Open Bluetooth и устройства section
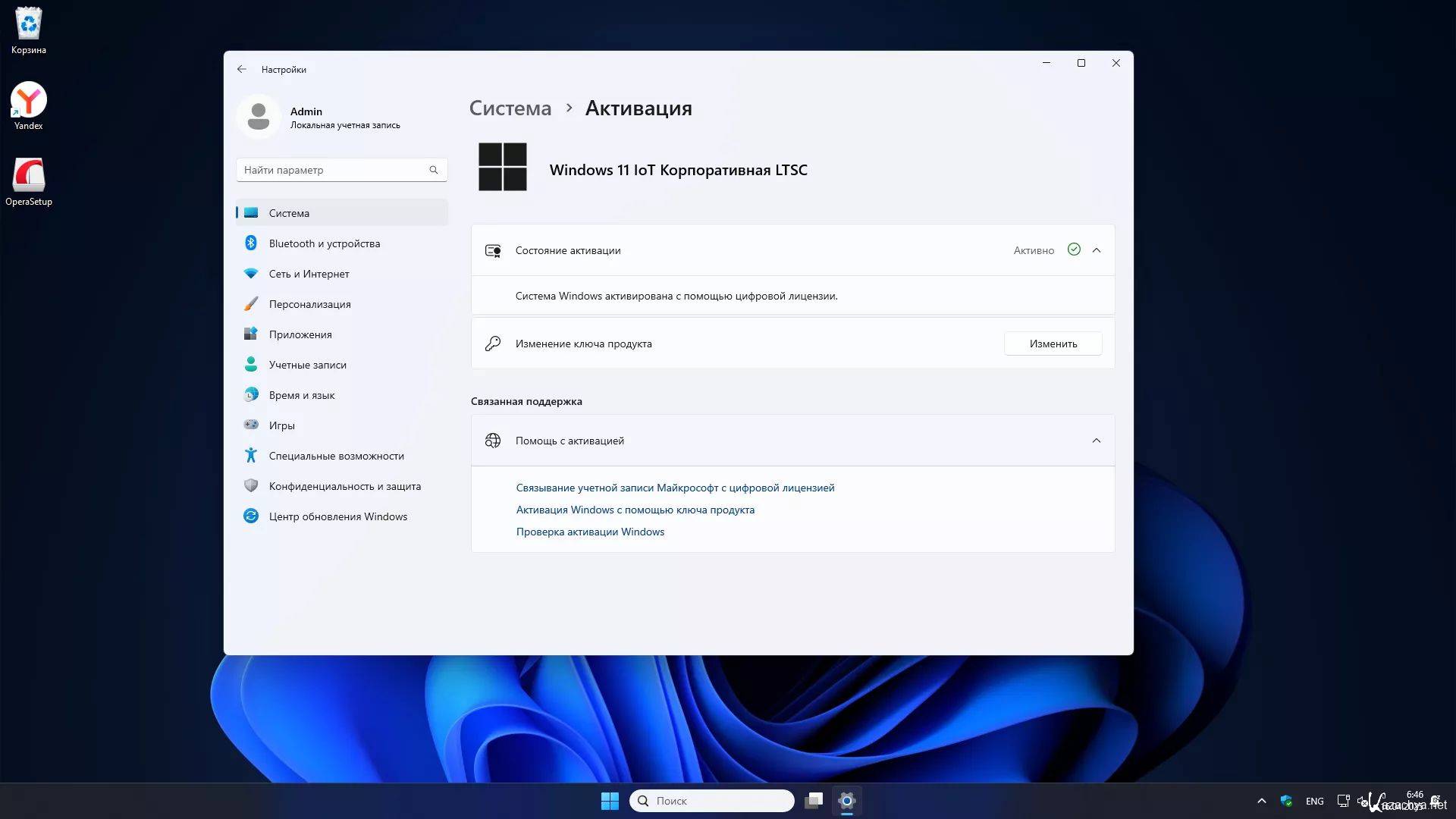This screenshot has width=1456, height=819. (324, 243)
